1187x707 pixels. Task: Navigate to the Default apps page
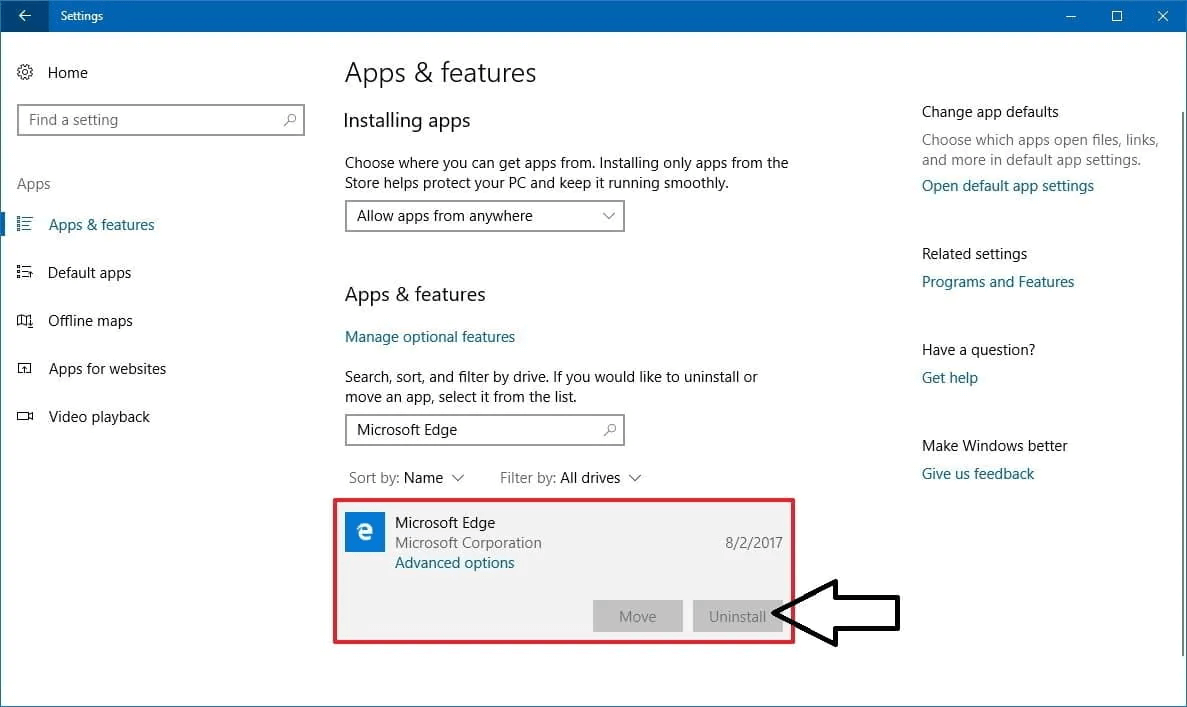click(89, 272)
